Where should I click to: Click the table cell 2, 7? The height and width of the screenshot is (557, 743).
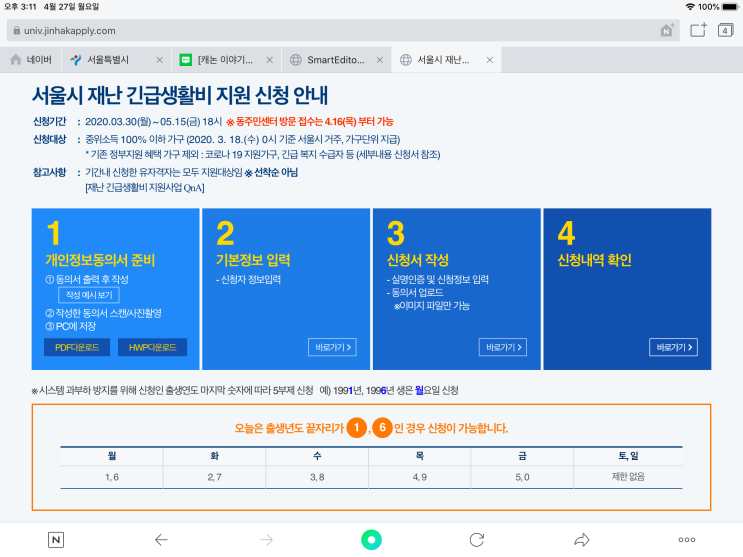(x=214, y=477)
